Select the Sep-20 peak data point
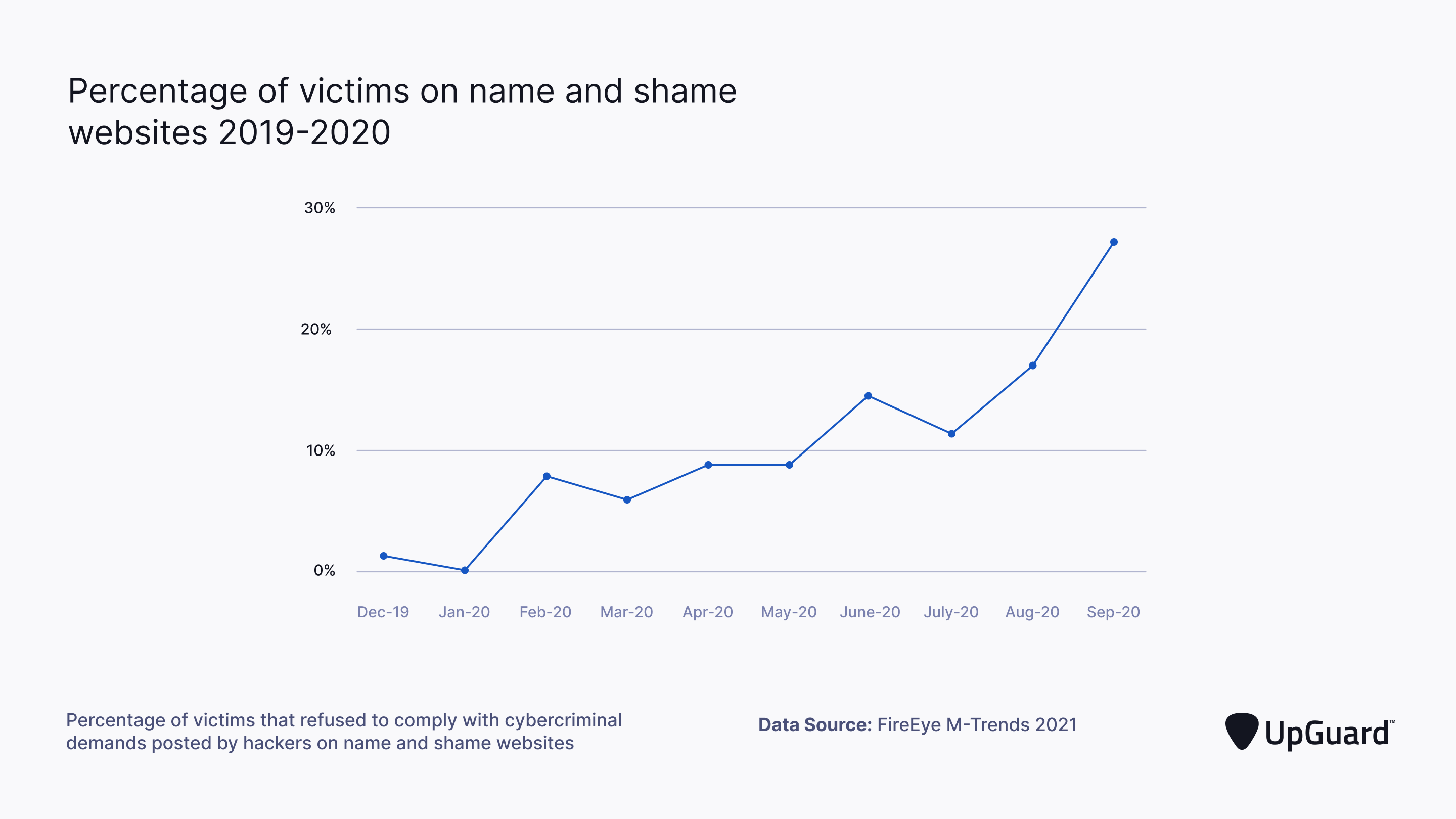 [x=1114, y=242]
